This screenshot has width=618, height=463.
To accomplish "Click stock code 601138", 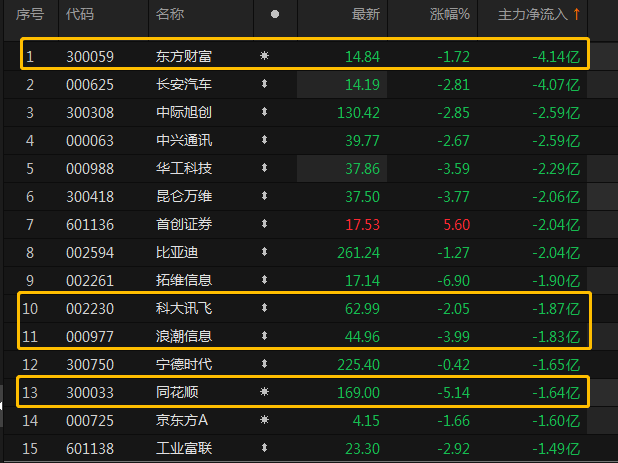I will click(x=90, y=448).
